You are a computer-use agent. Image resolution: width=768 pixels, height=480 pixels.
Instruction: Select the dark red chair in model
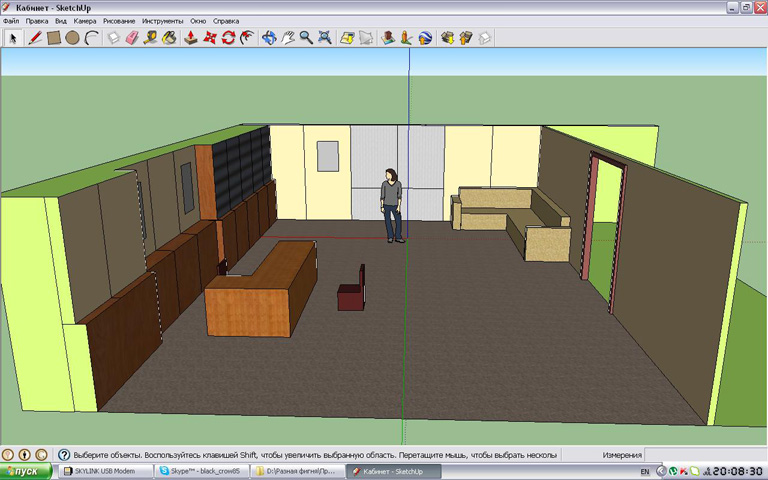coord(352,289)
